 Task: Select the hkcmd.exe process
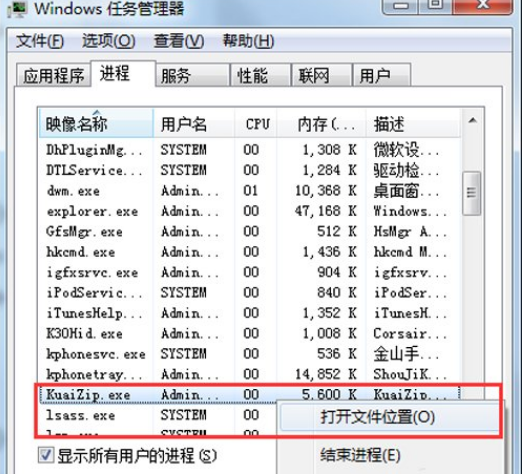point(249,252)
